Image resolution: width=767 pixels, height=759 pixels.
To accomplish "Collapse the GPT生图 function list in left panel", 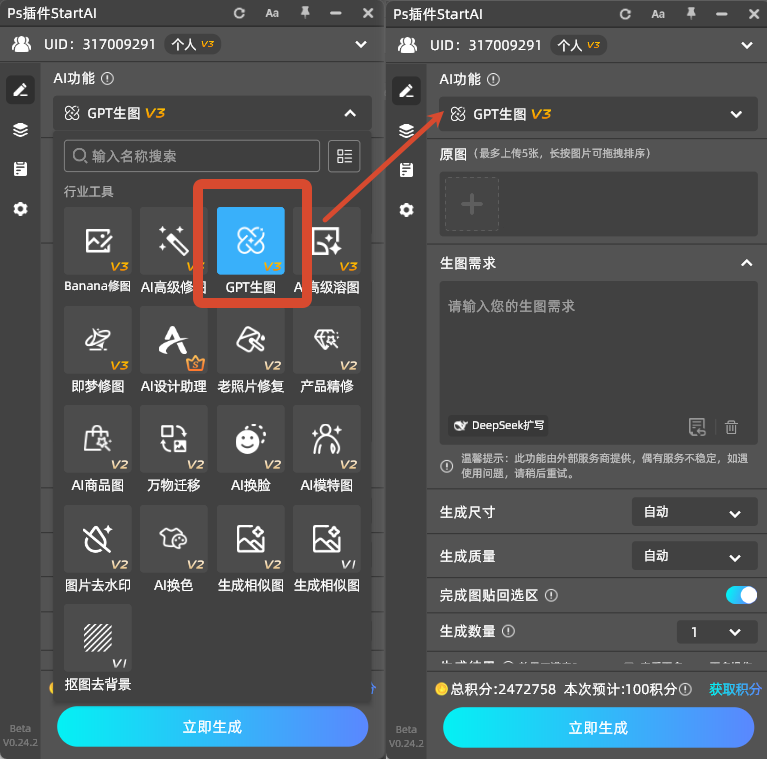I will tap(350, 113).
